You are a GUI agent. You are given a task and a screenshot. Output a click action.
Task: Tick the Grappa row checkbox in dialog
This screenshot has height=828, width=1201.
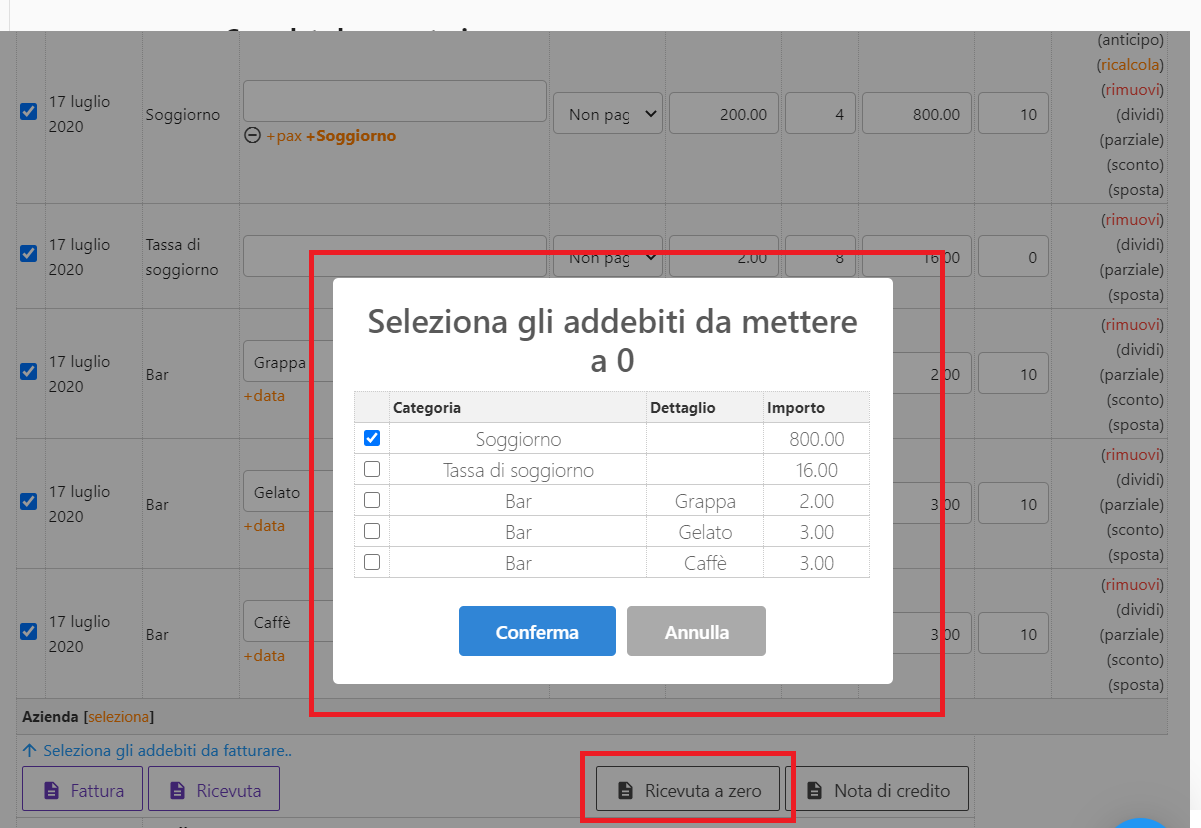[x=372, y=500]
